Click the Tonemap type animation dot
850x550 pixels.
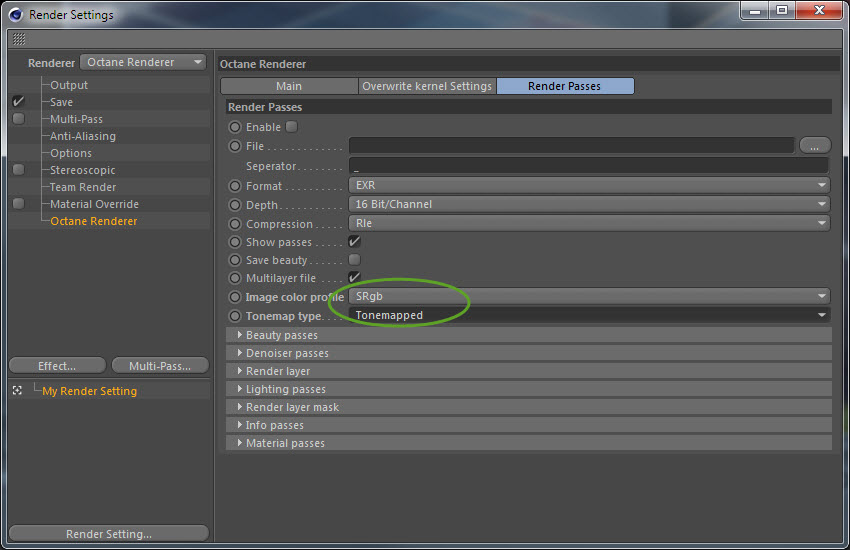tap(235, 315)
